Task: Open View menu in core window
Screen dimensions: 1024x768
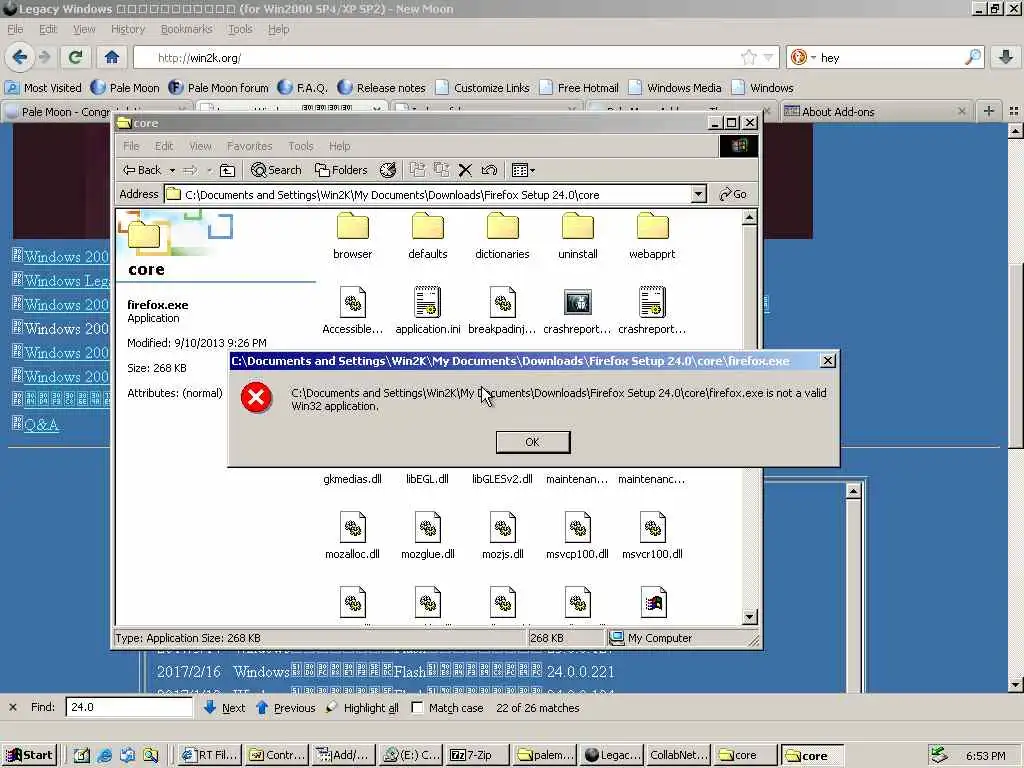Action: (200, 146)
